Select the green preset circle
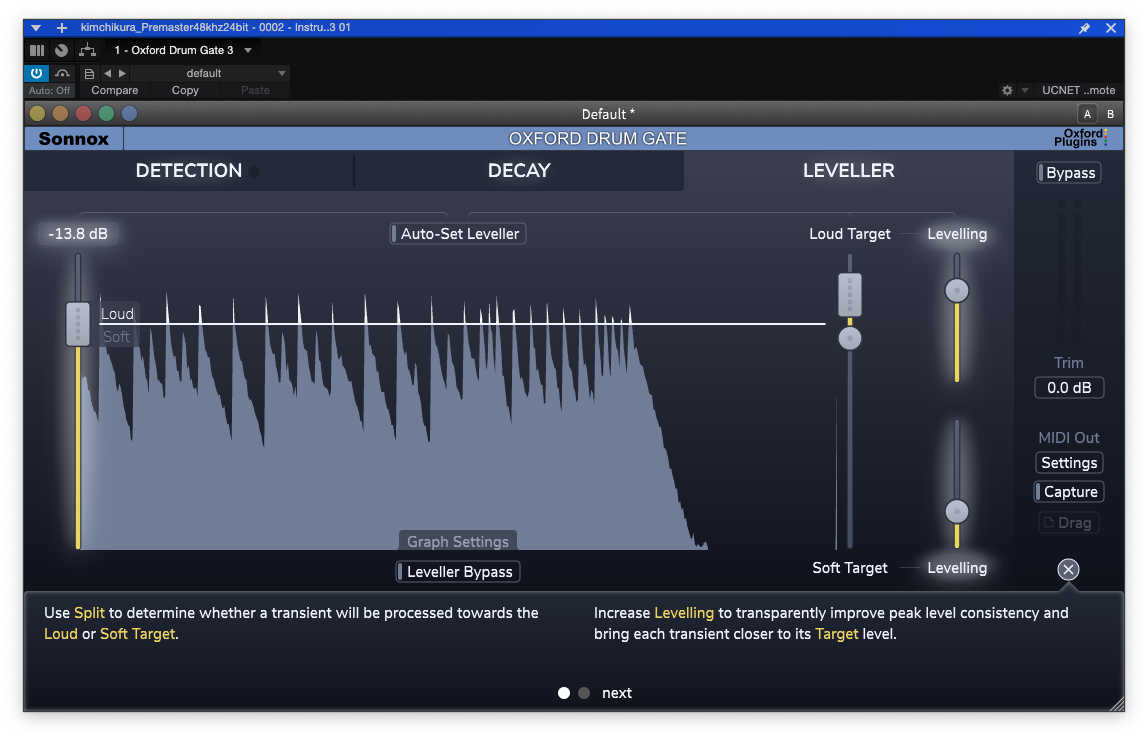This screenshot has width=1148, height=739. point(106,114)
